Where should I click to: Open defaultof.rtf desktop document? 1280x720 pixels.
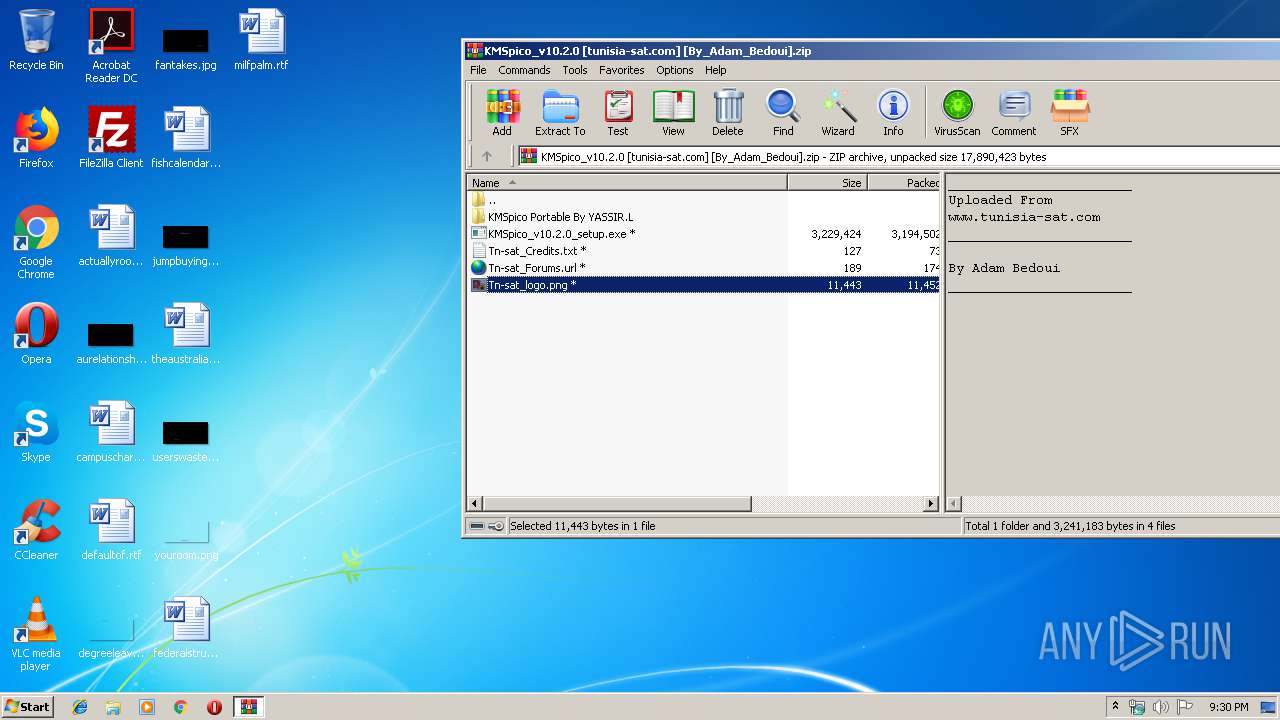coord(111,530)
